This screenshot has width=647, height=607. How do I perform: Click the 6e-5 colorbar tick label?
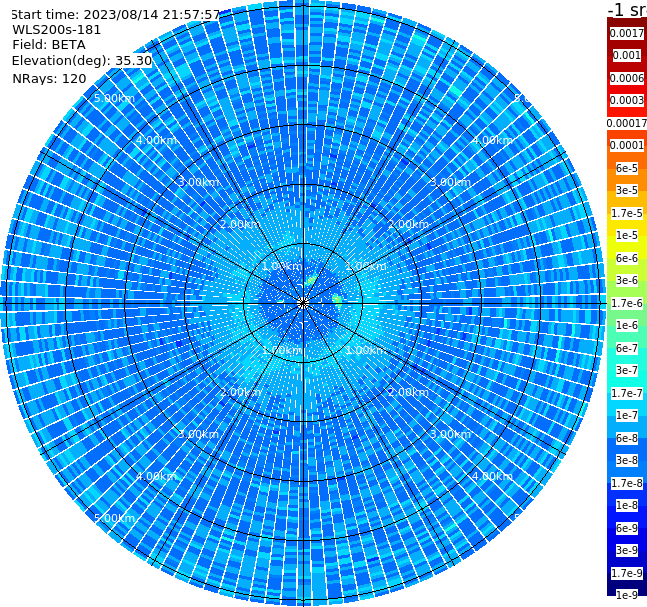click(x=627, y=168)
